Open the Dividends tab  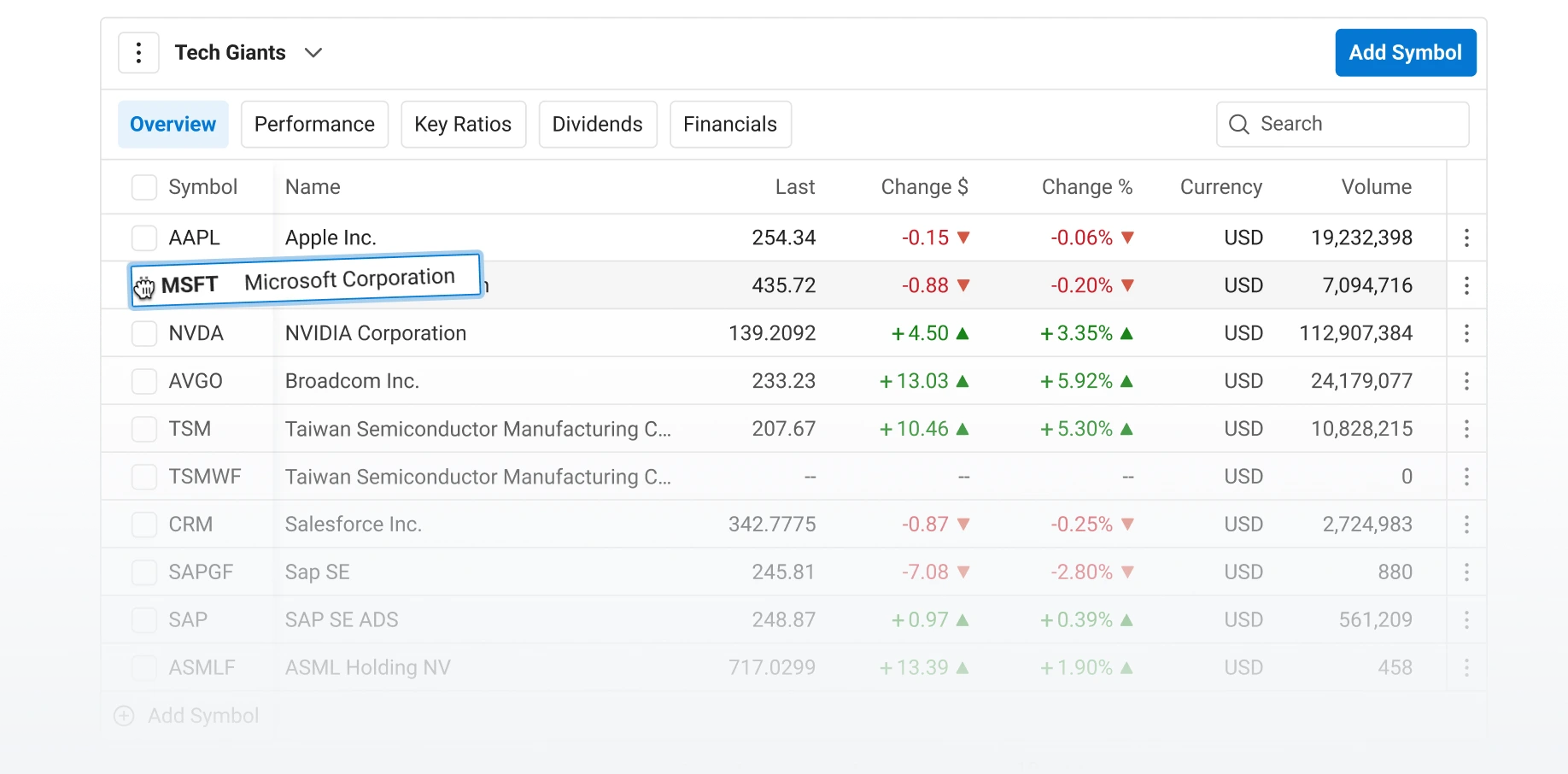pyautogui.click(x=598, y=125)
